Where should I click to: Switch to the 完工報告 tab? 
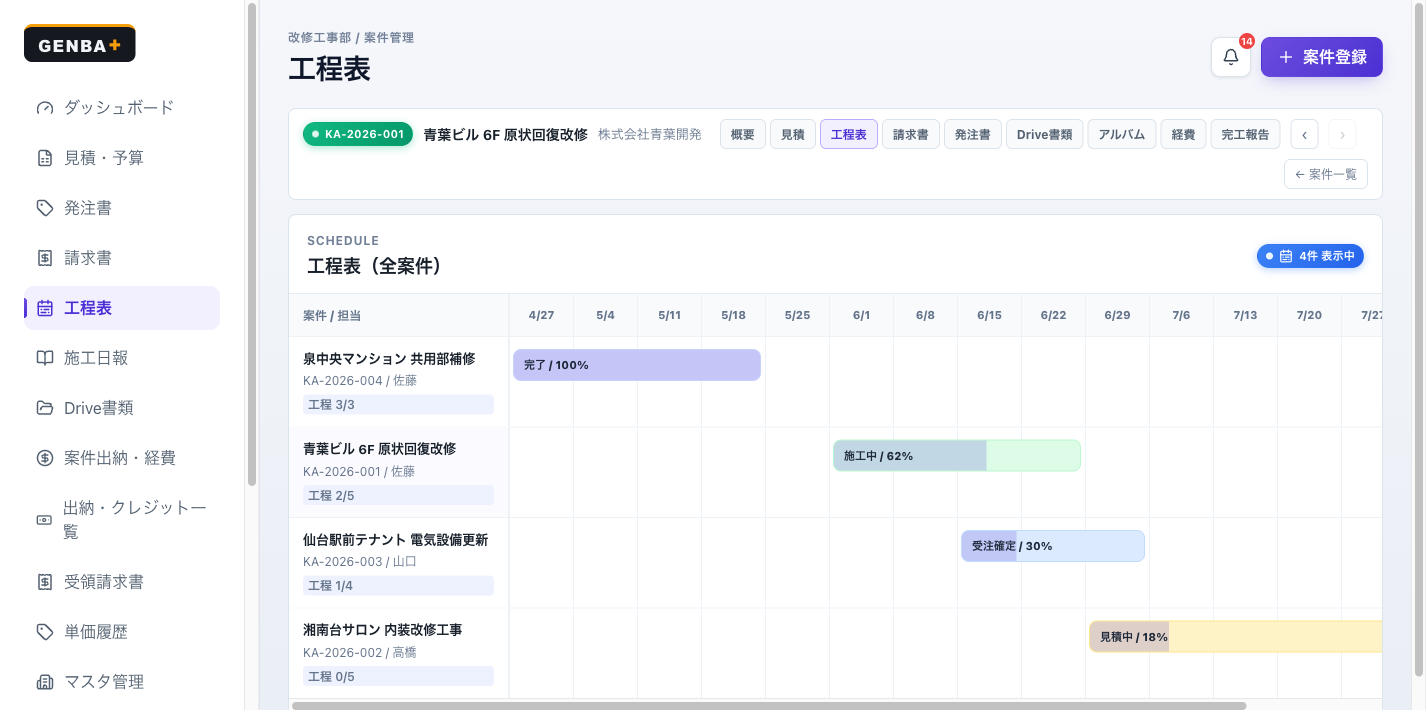1246,134
